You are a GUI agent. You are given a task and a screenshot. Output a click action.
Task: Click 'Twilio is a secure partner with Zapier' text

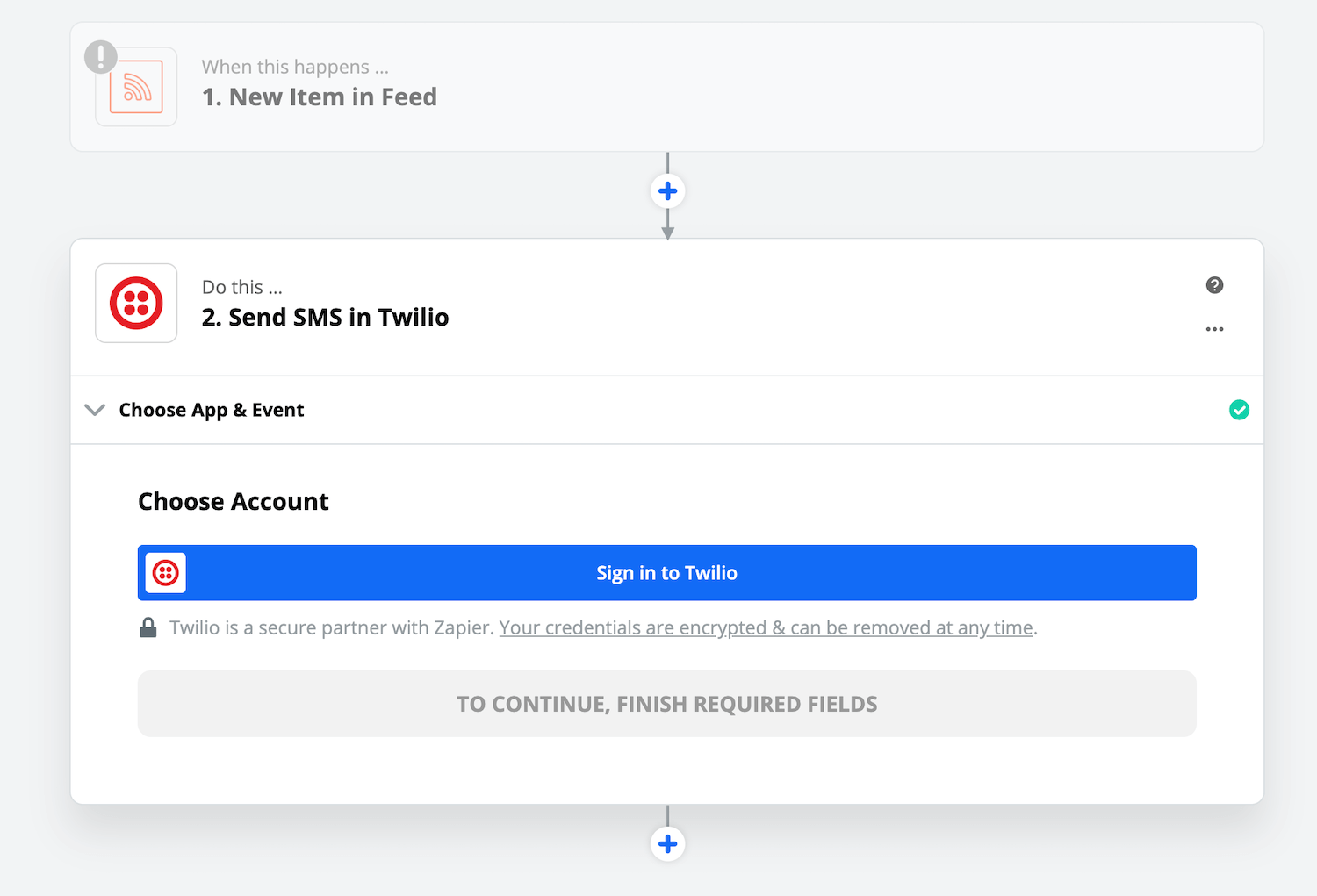330,627
